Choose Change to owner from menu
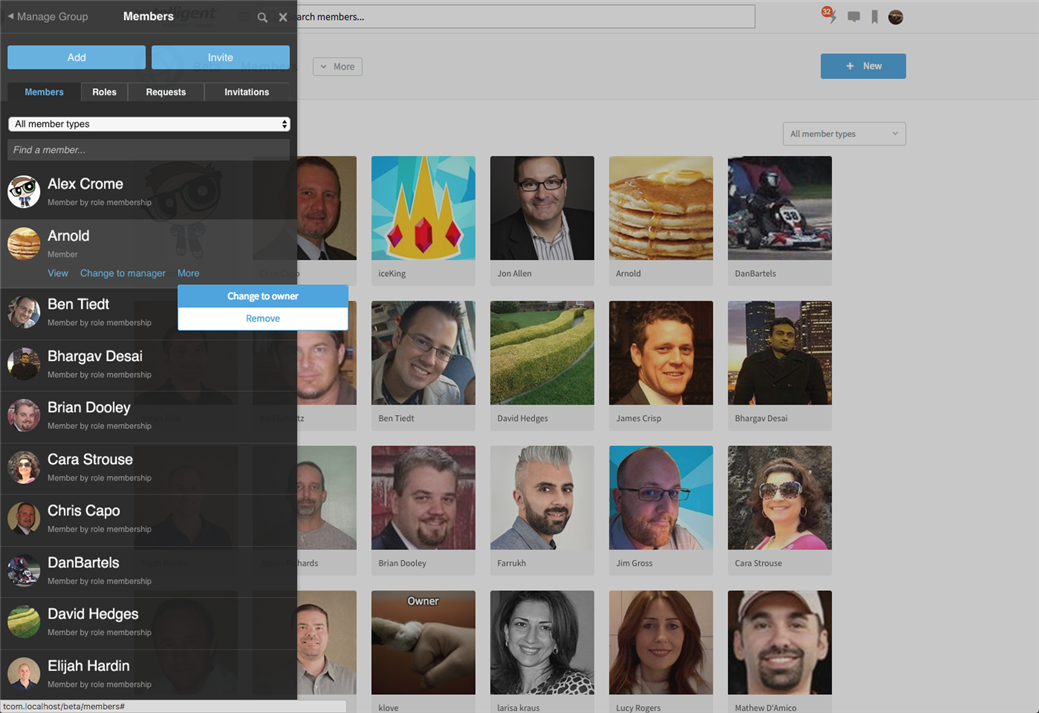The image size is (1039, 713). click(x=262, y=296)
